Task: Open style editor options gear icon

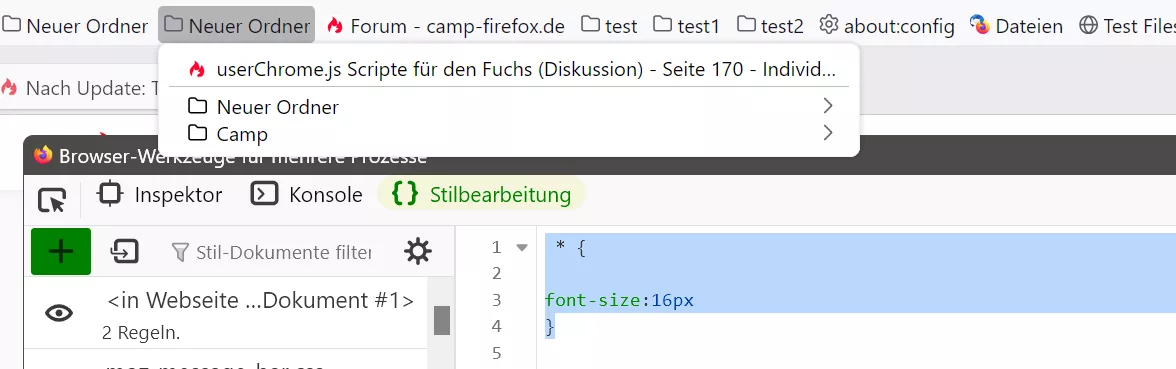Action: click(418, 251)
